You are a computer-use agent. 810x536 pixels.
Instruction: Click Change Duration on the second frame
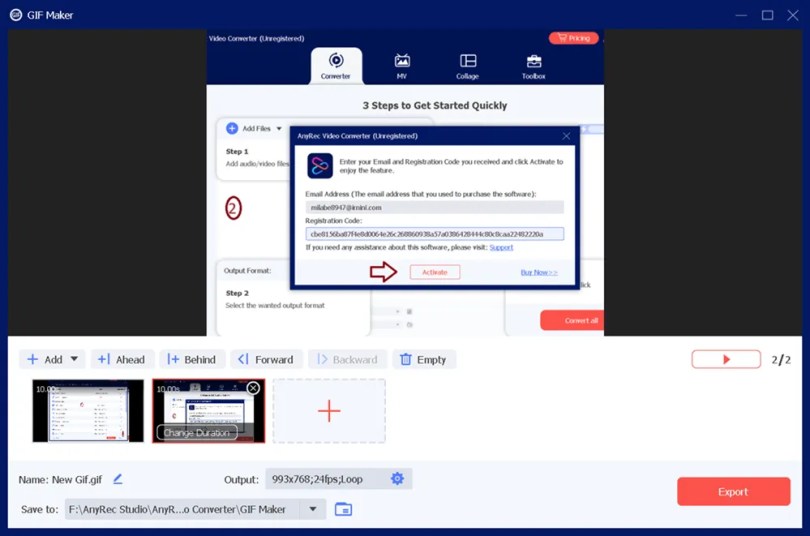(197, 433)
